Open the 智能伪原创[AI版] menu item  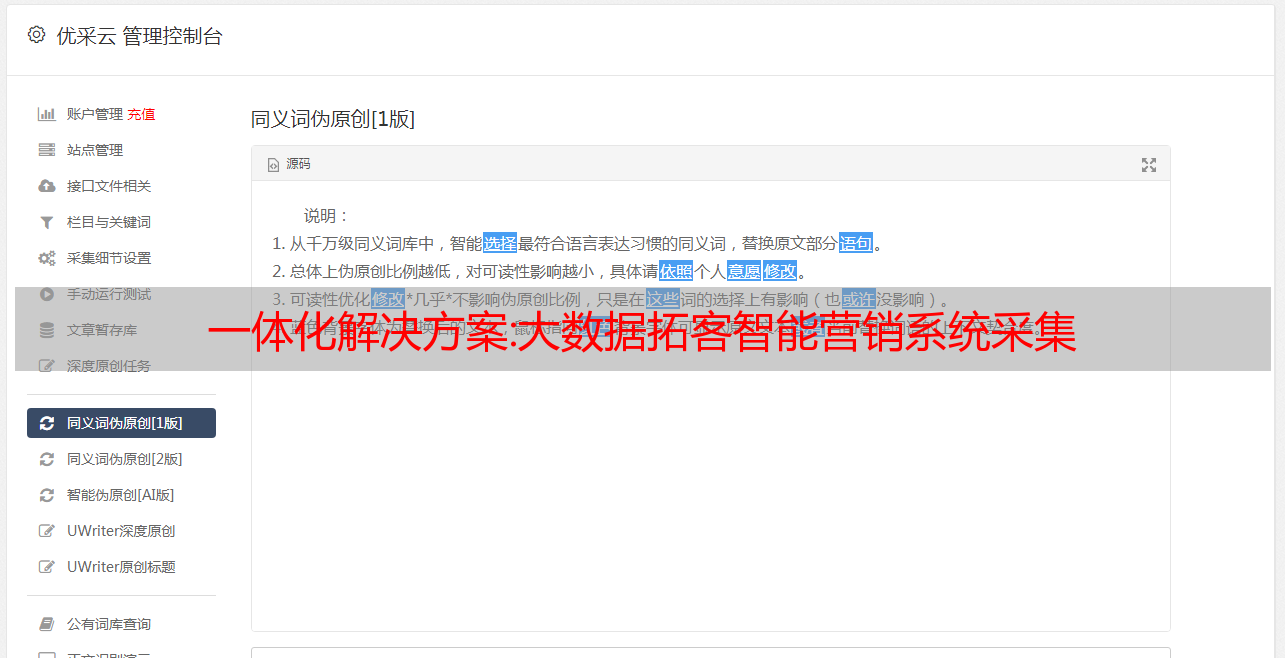[x=121, y=495]
